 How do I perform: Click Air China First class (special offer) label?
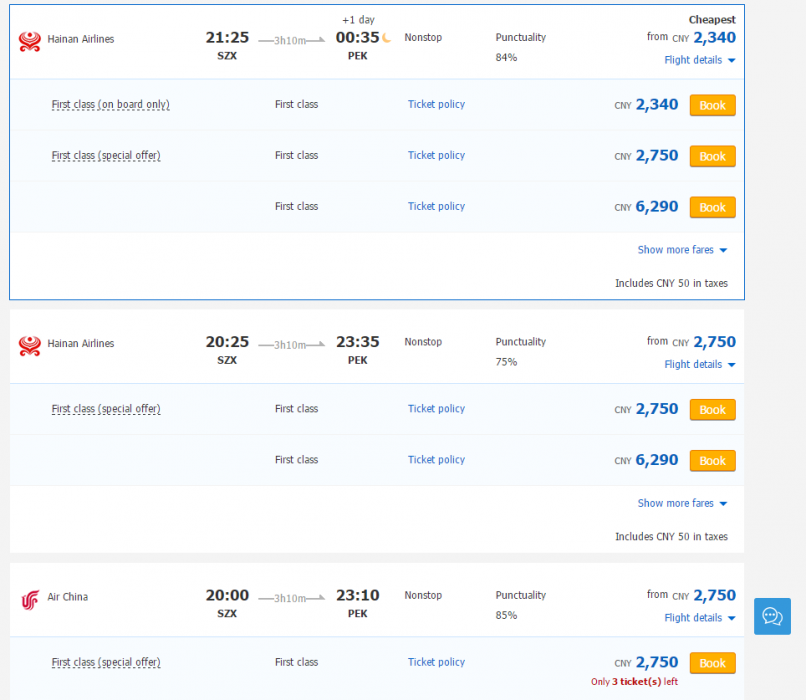coord(106,662)
